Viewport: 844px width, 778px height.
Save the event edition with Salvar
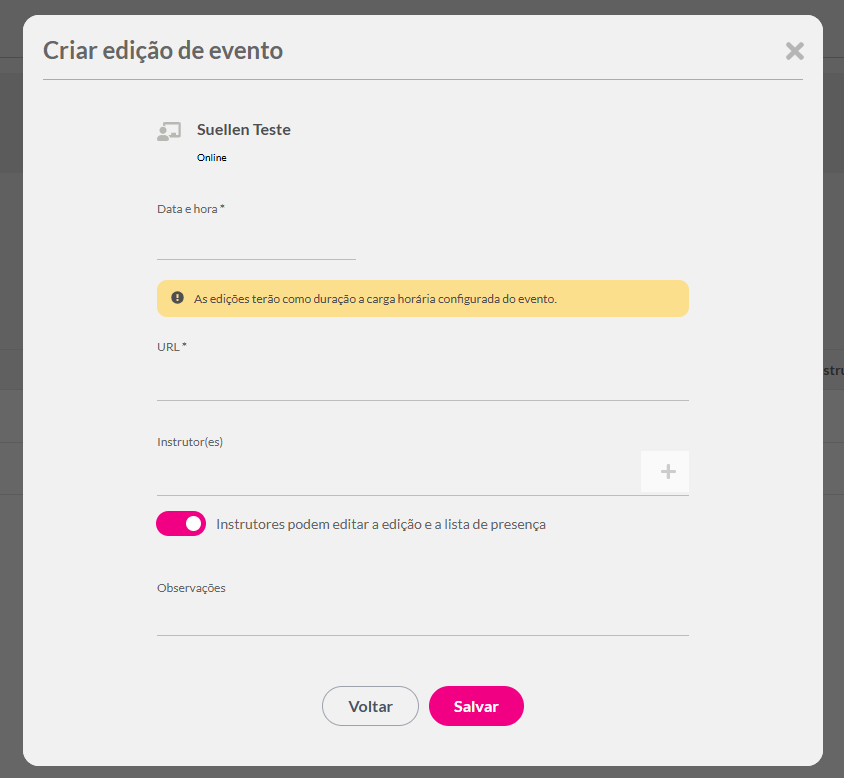coord(476,706)
